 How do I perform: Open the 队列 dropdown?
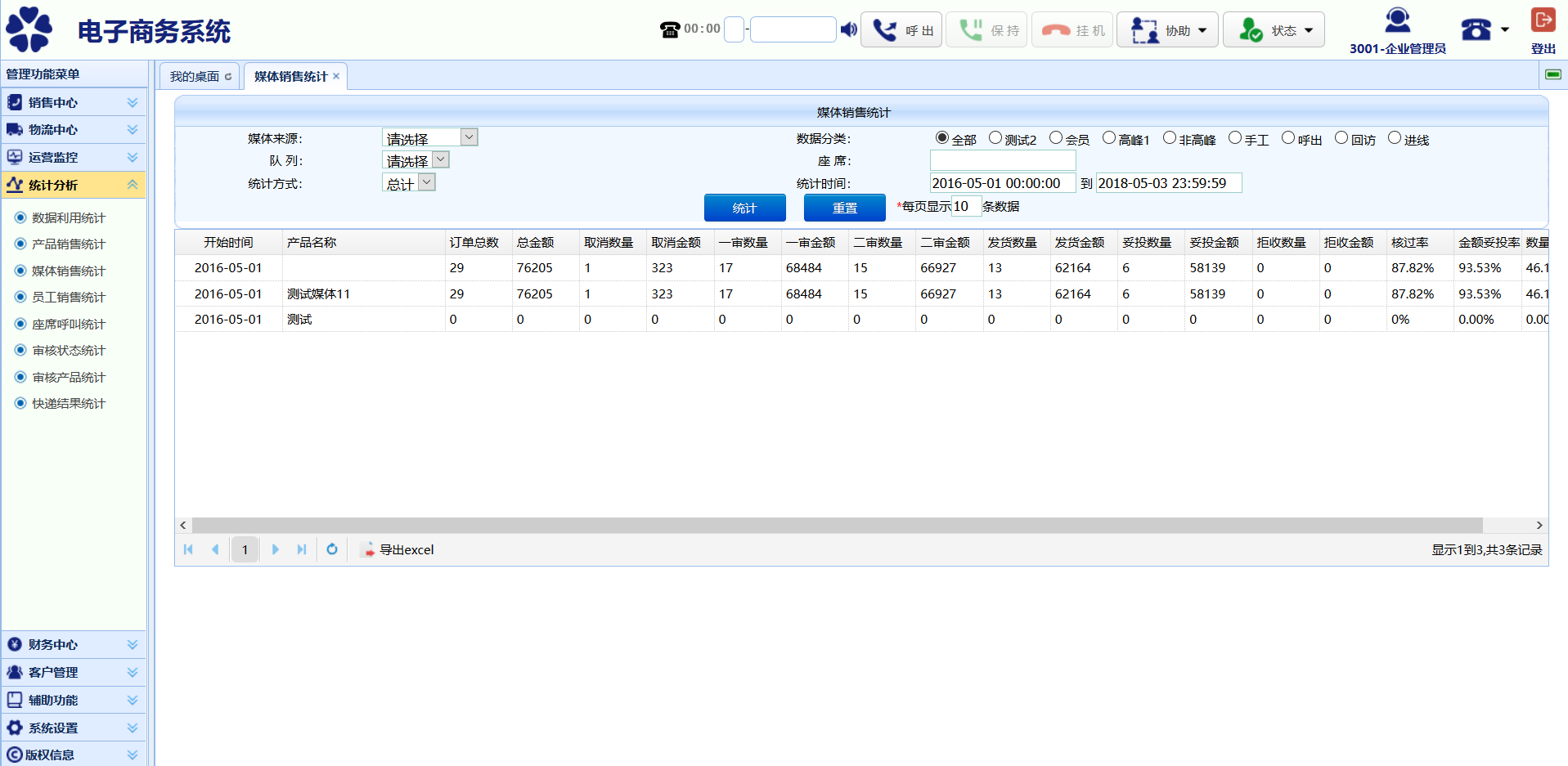416,160
